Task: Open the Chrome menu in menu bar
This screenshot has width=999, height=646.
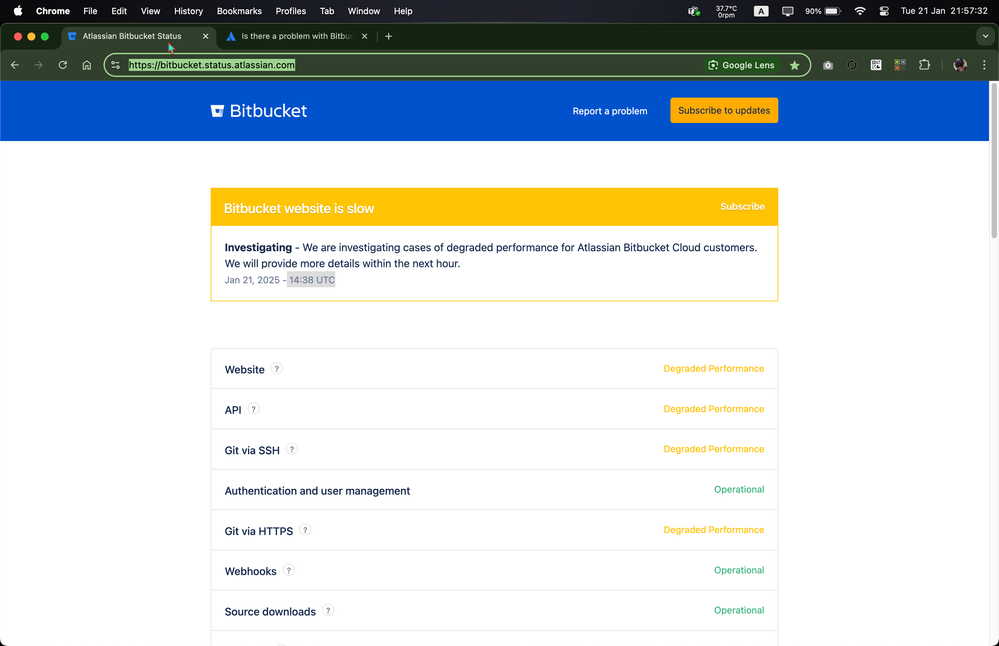Action: click(53, 11)
